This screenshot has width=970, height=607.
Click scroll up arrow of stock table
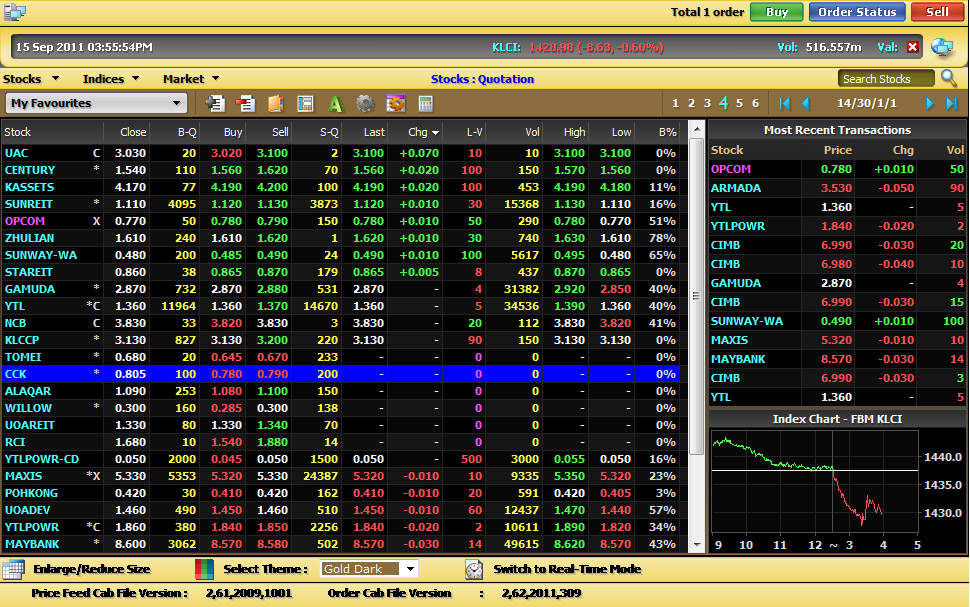697,130
